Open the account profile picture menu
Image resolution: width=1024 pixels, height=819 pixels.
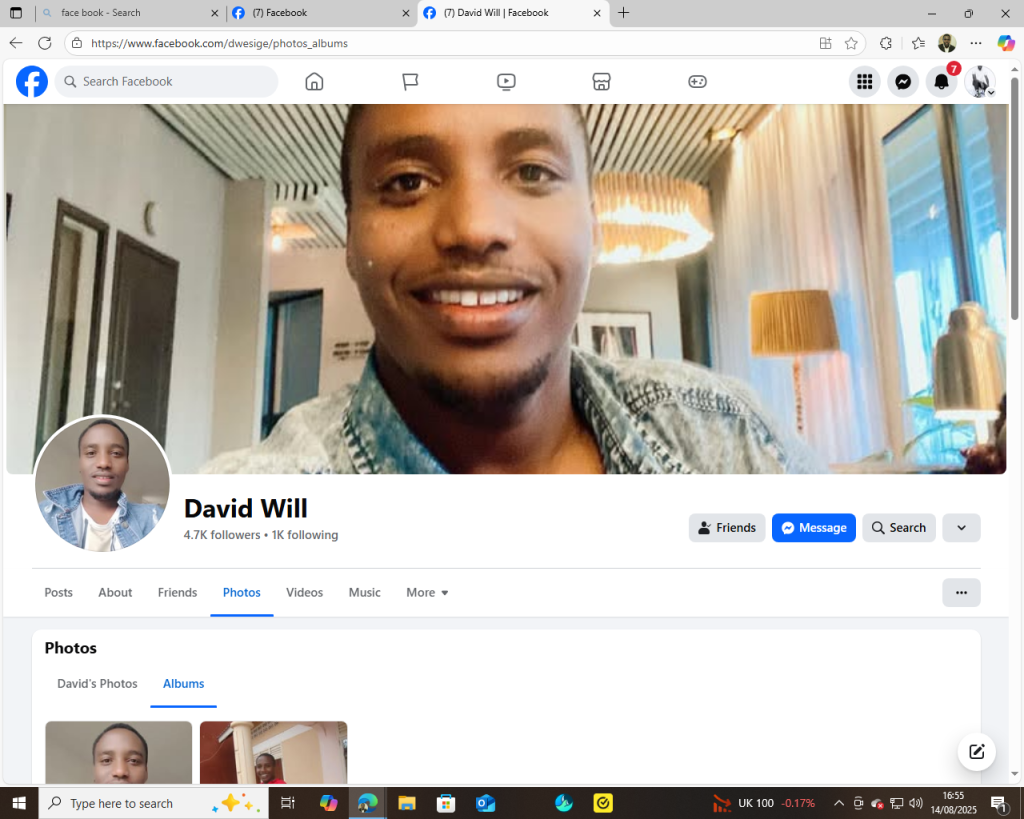pyautogui.click(x=980, y=82)
